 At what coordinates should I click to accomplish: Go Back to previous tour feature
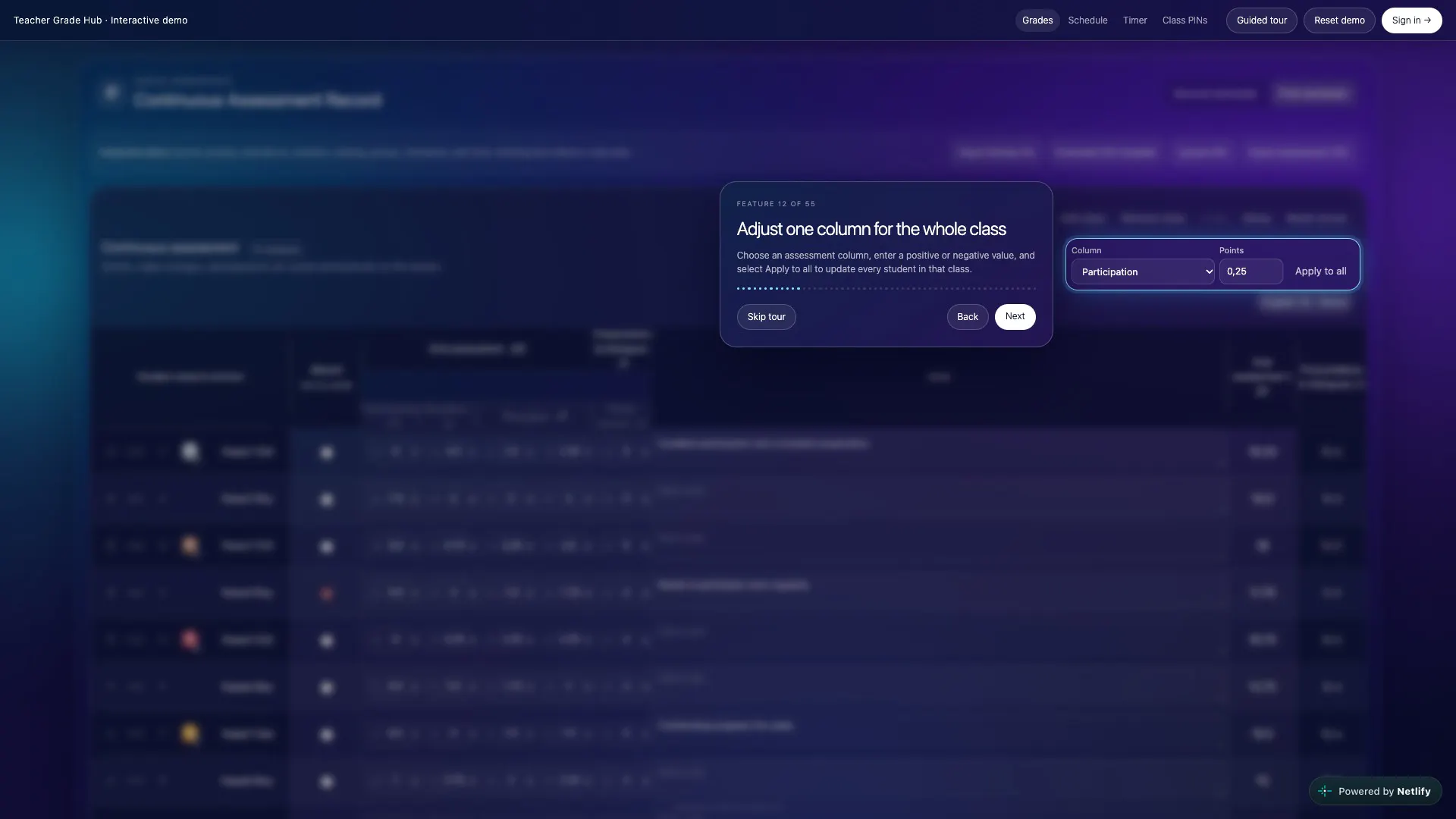pyautogui.click(x=967, y=317)
